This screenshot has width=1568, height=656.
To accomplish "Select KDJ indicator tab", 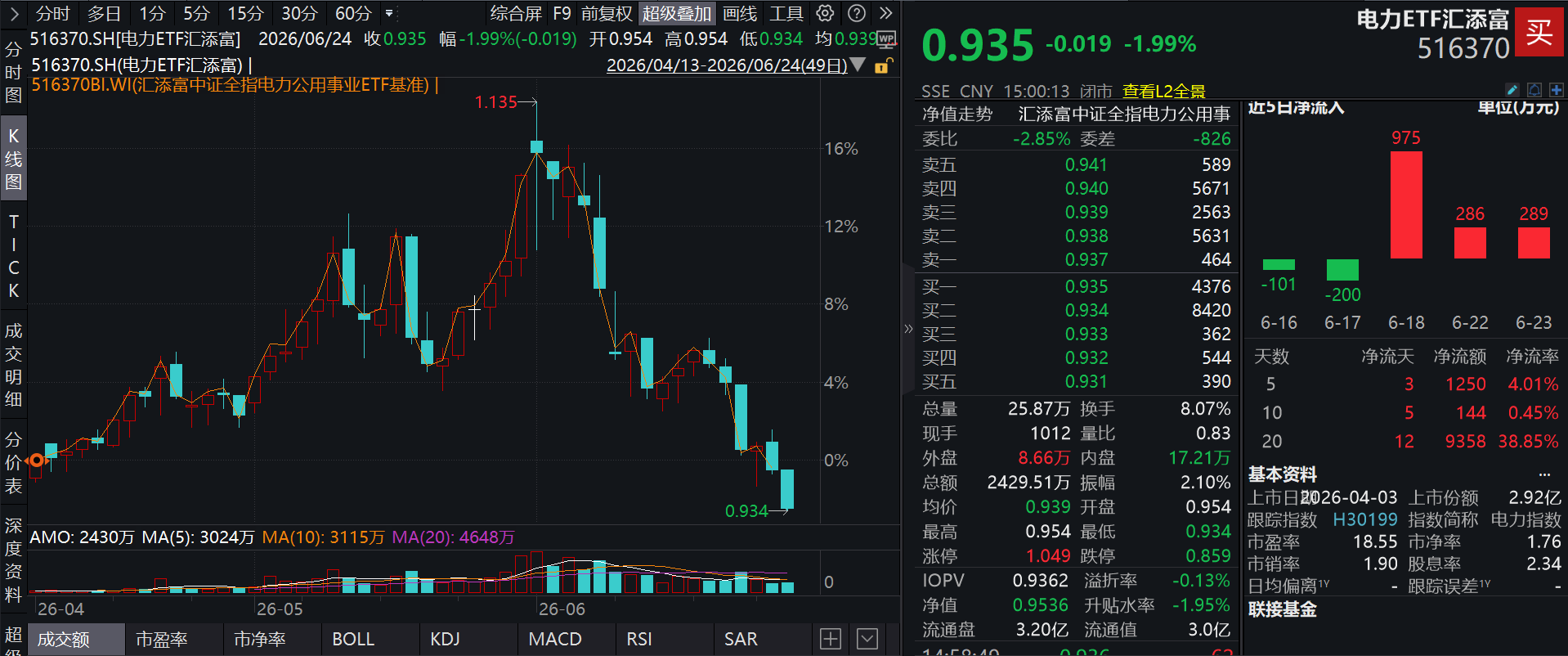I will [x=468, y=639].
